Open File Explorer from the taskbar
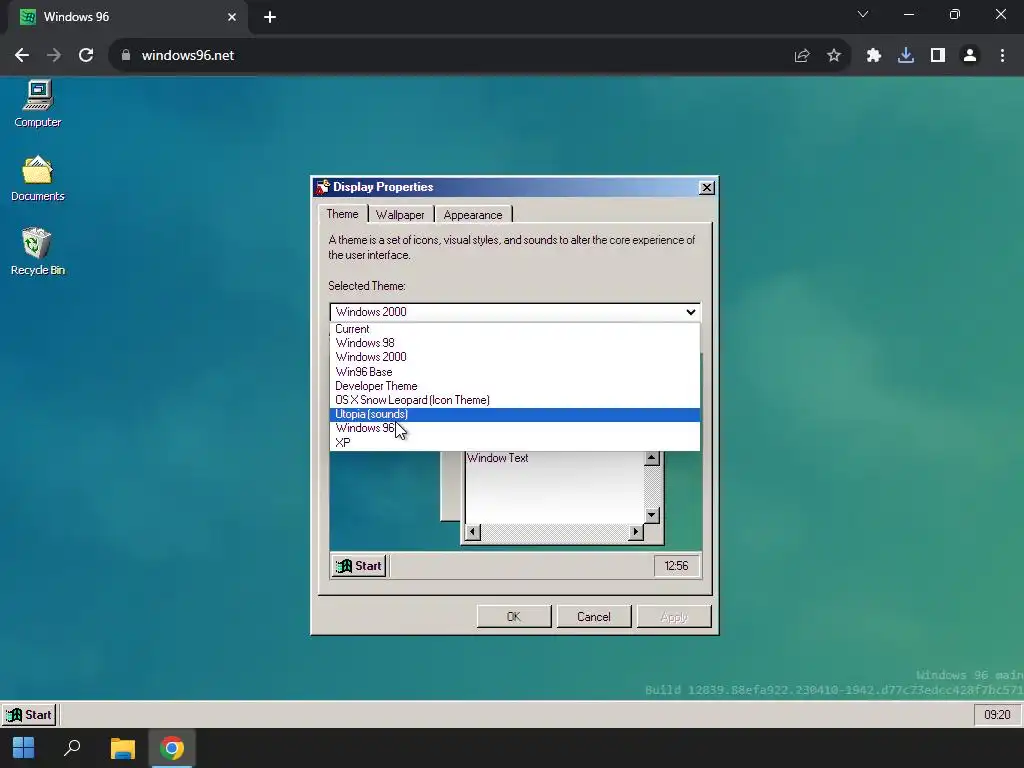This screenshot has width=1024, height=768. point(122,748)
